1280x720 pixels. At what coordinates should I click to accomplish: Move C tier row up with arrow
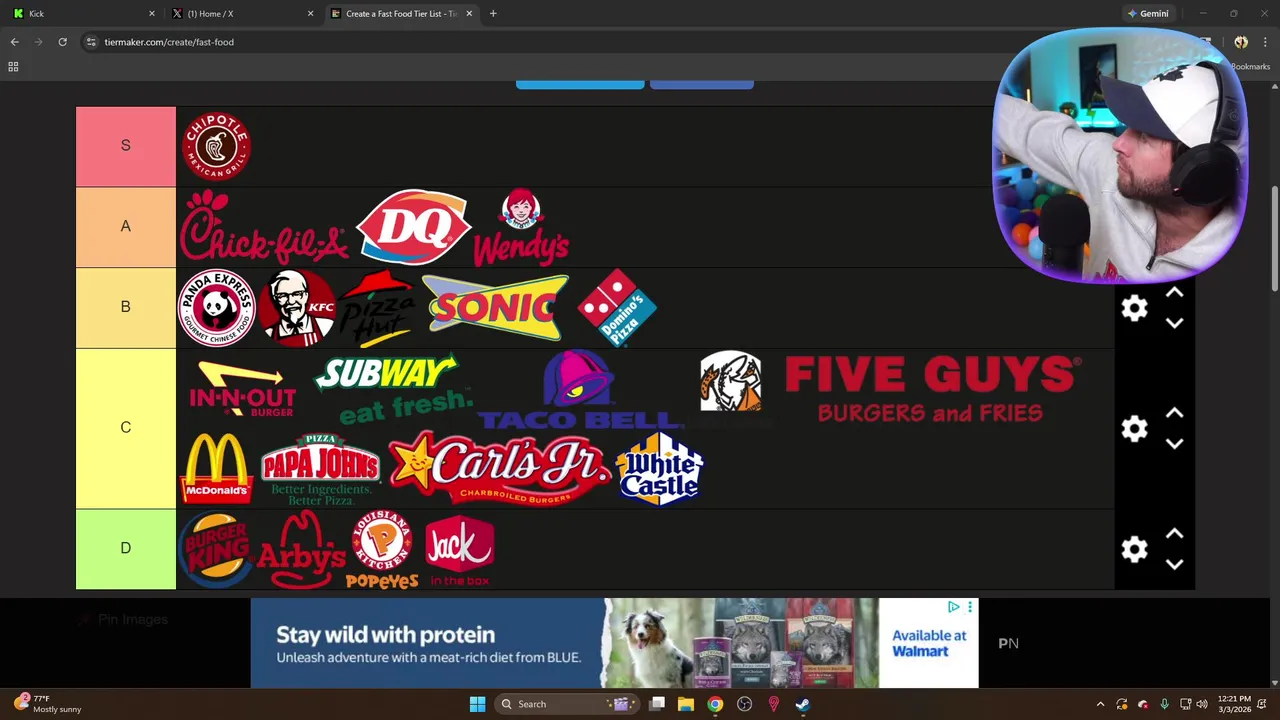pyautogui.click(x=1175, y=414)
